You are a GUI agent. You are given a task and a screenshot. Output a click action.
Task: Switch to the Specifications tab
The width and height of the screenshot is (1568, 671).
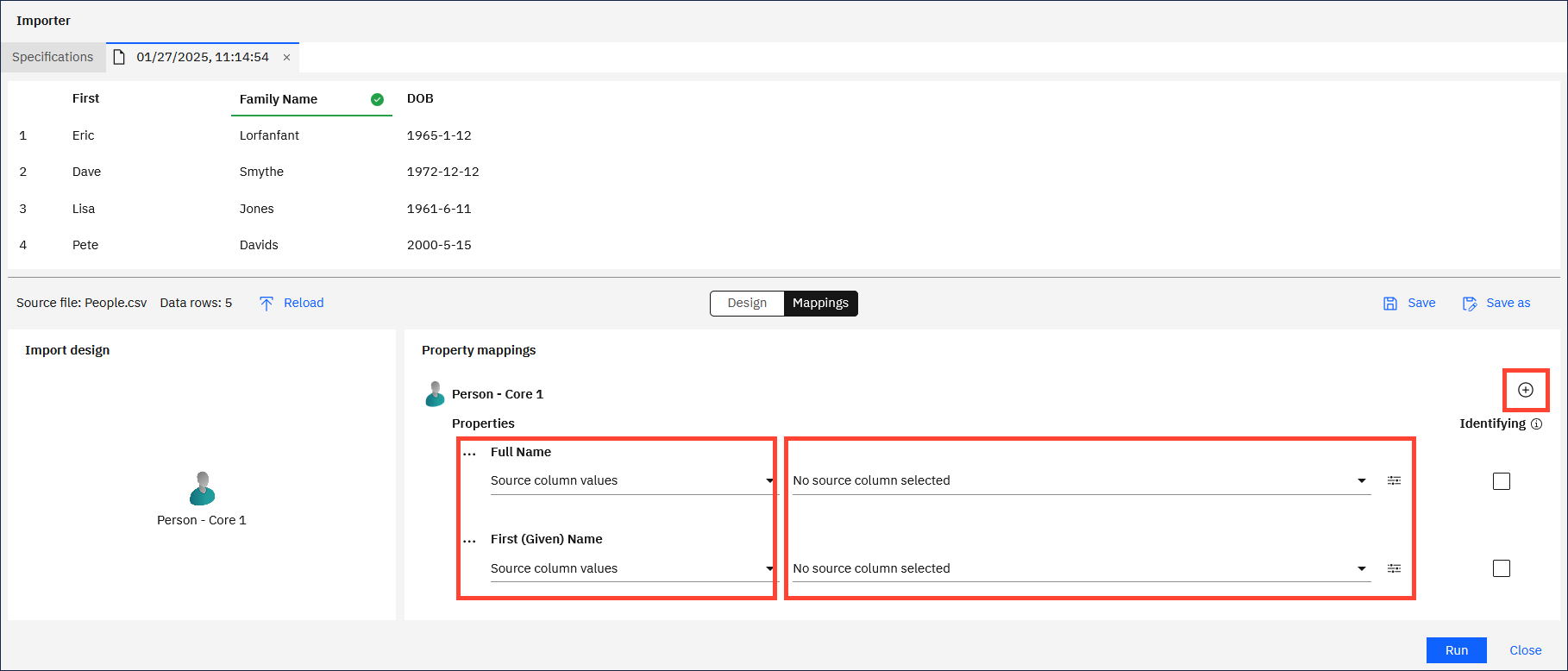coord(53,57)
